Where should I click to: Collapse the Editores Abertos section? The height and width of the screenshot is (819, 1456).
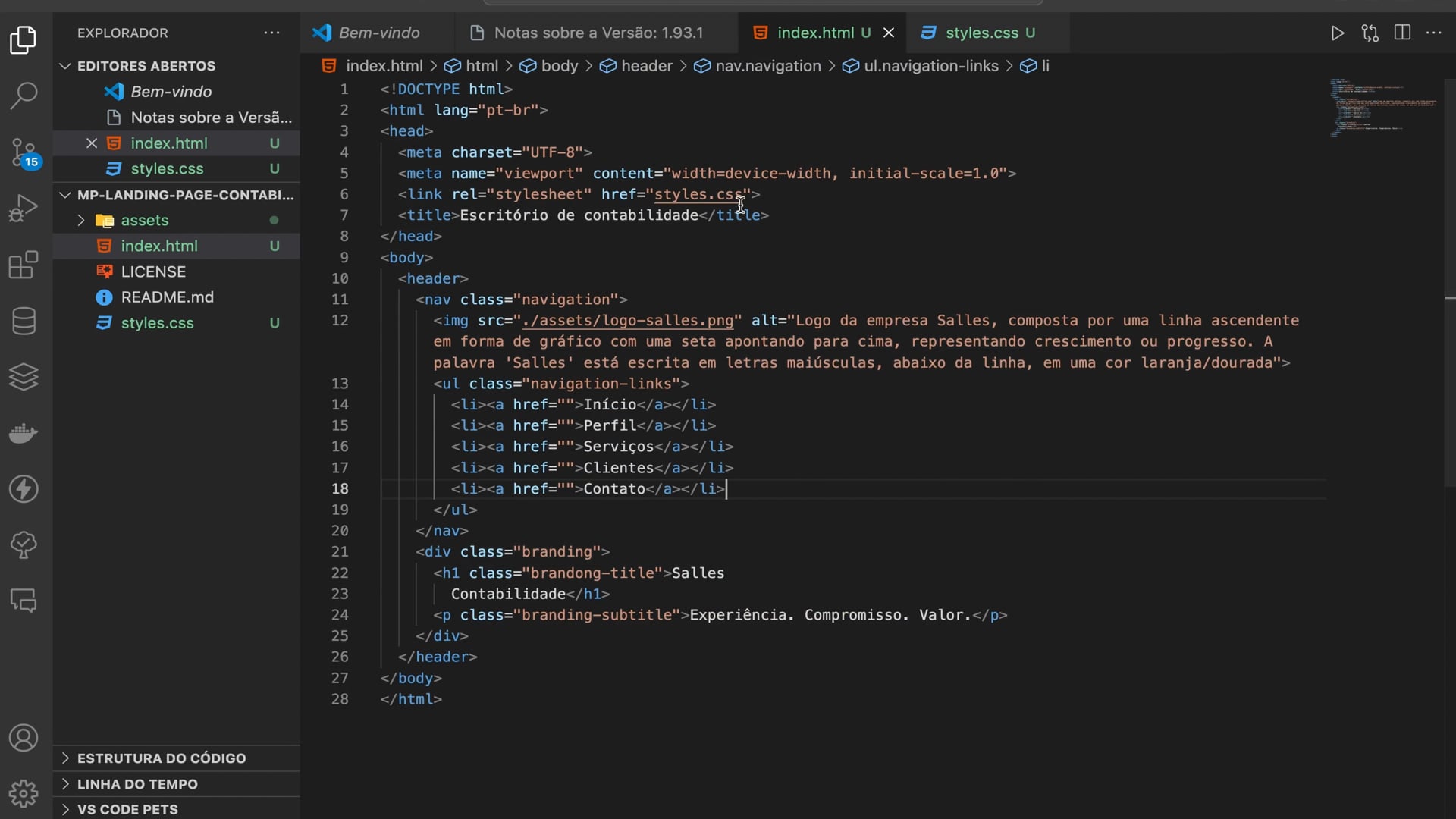click(x=146, y=66)
